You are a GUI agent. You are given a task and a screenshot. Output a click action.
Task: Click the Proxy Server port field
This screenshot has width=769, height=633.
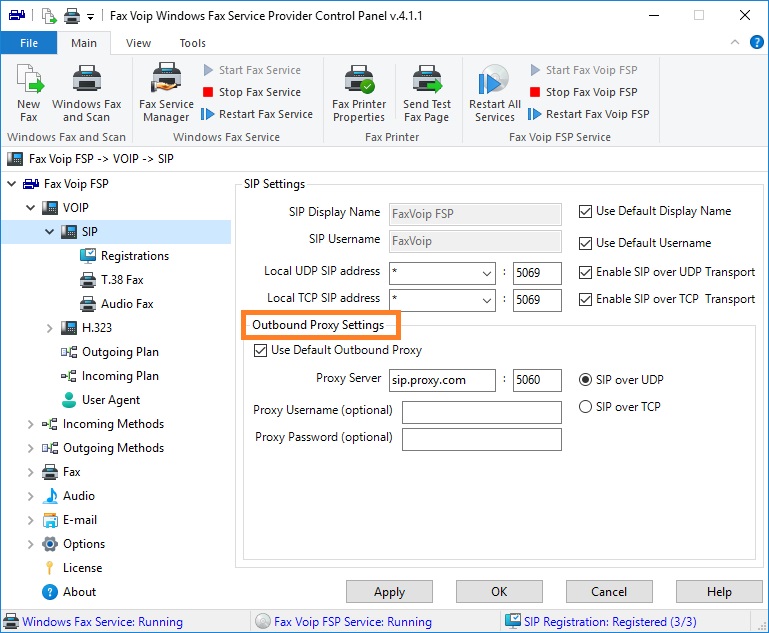pos(537,380)
